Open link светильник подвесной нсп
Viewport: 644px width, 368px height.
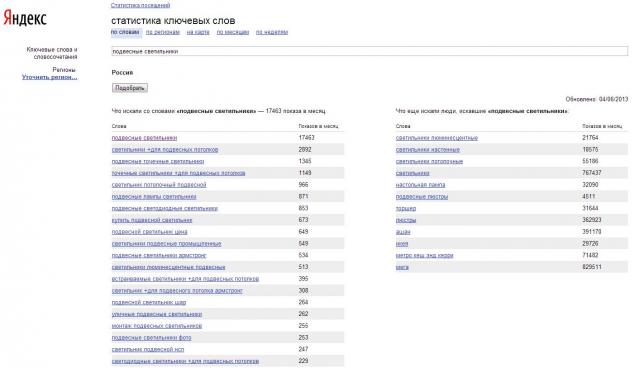pos(148,350)
